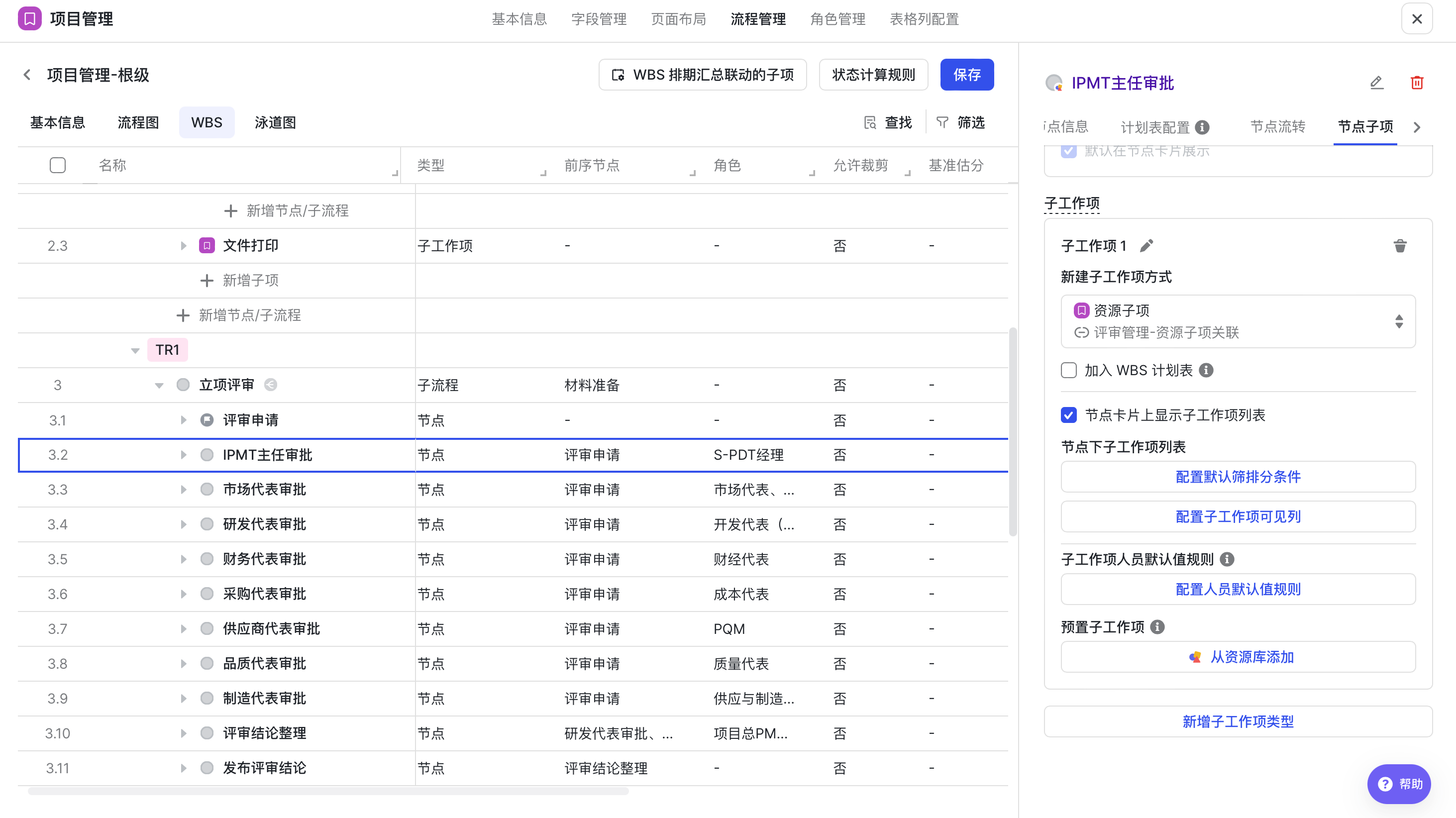Switch to the 流程图 view tab
The image size is (1456, 818).
pyautogui.click(x=138, y=123)
